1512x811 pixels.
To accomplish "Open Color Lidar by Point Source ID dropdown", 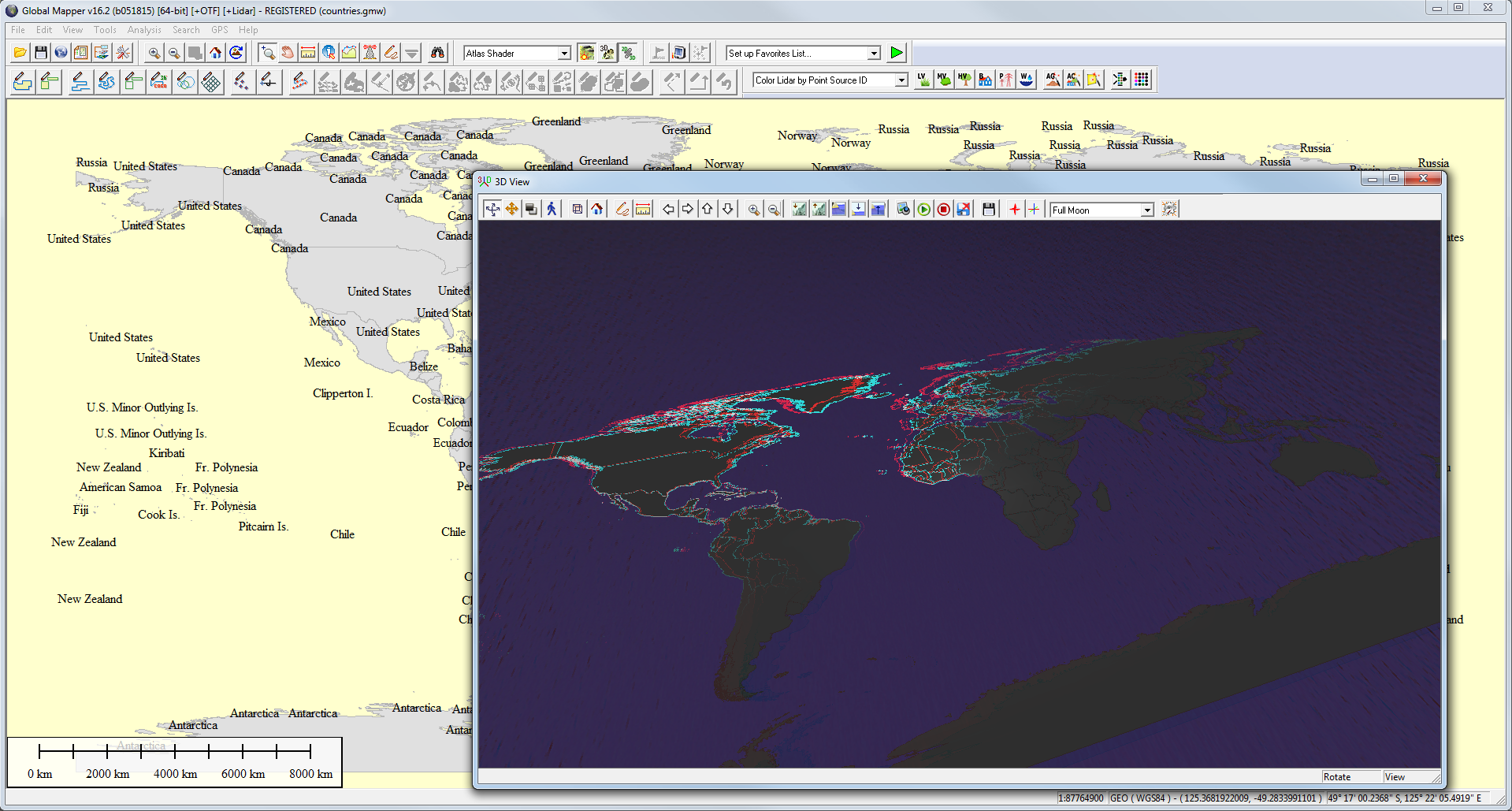I will tap(901, 80).
